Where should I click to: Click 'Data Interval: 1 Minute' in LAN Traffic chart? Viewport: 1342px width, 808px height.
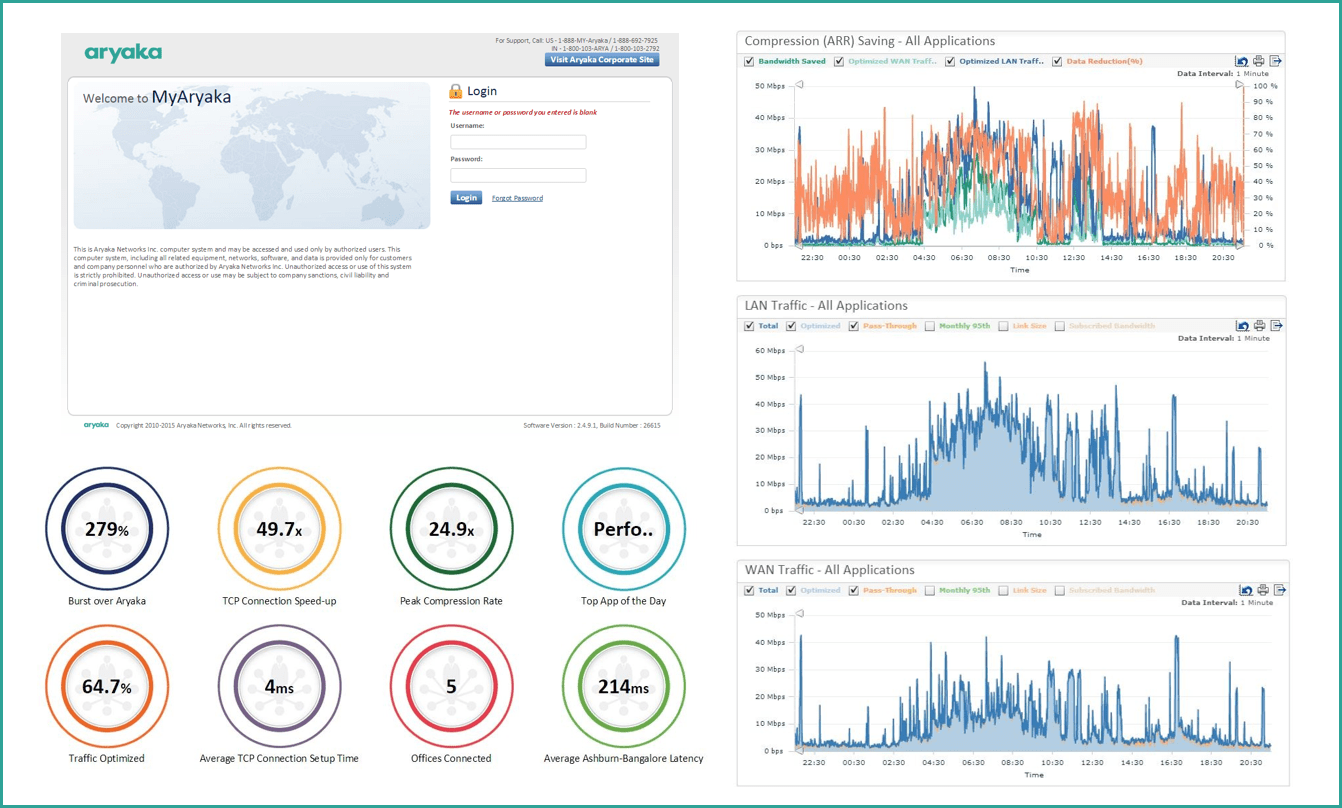point(1224,338)
